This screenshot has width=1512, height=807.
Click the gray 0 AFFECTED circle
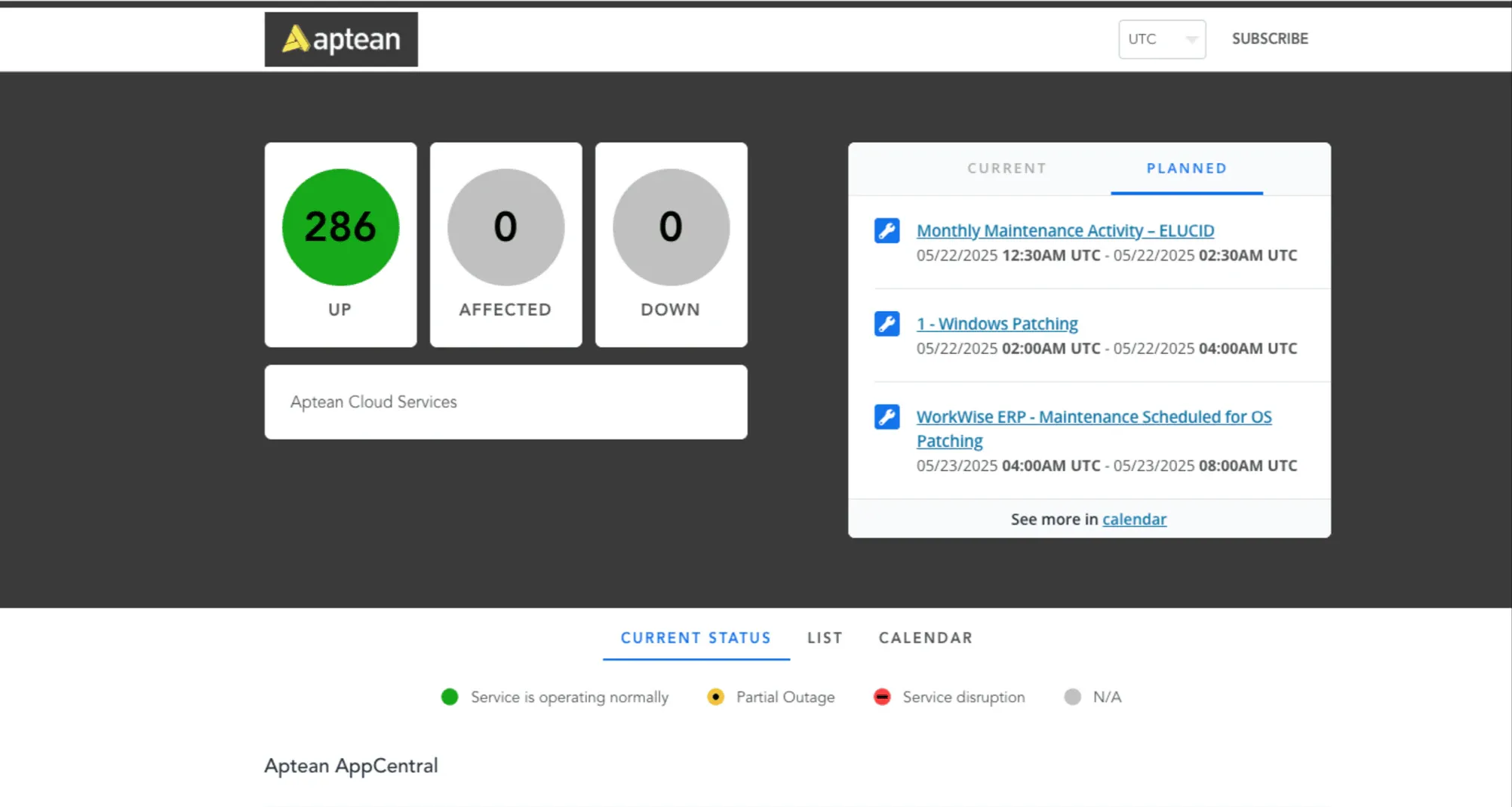coord(506,227)
